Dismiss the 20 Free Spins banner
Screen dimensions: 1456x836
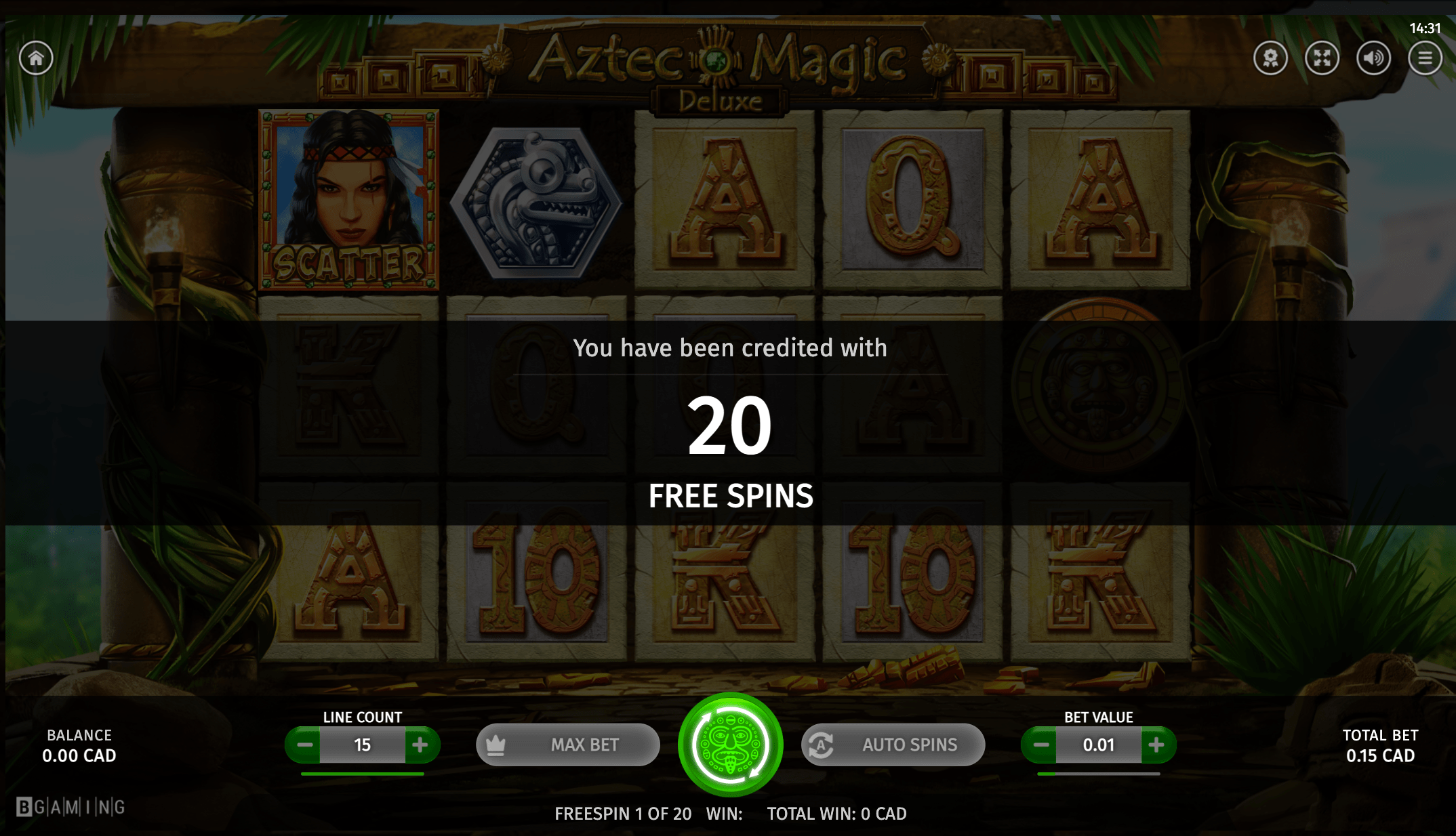(730, 423)
